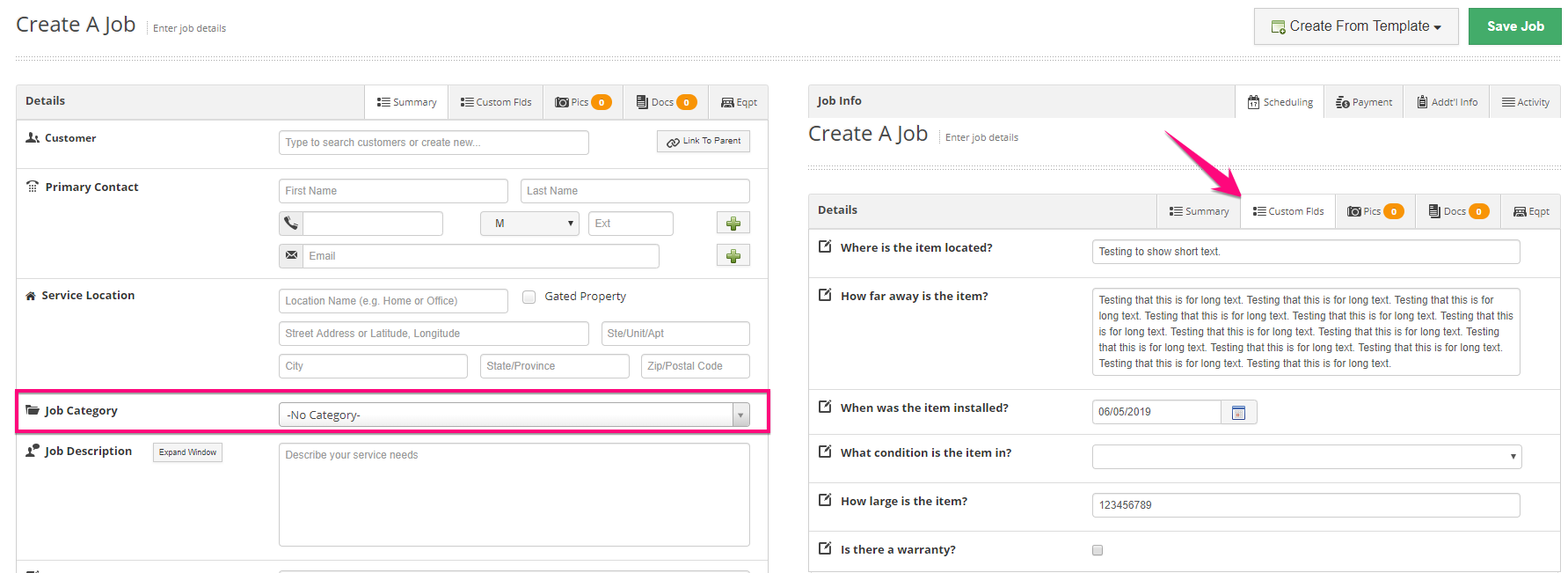The image size is (1568, 573).
Task: Open the Activity tab in Job Info
Action: (1525, 102)
